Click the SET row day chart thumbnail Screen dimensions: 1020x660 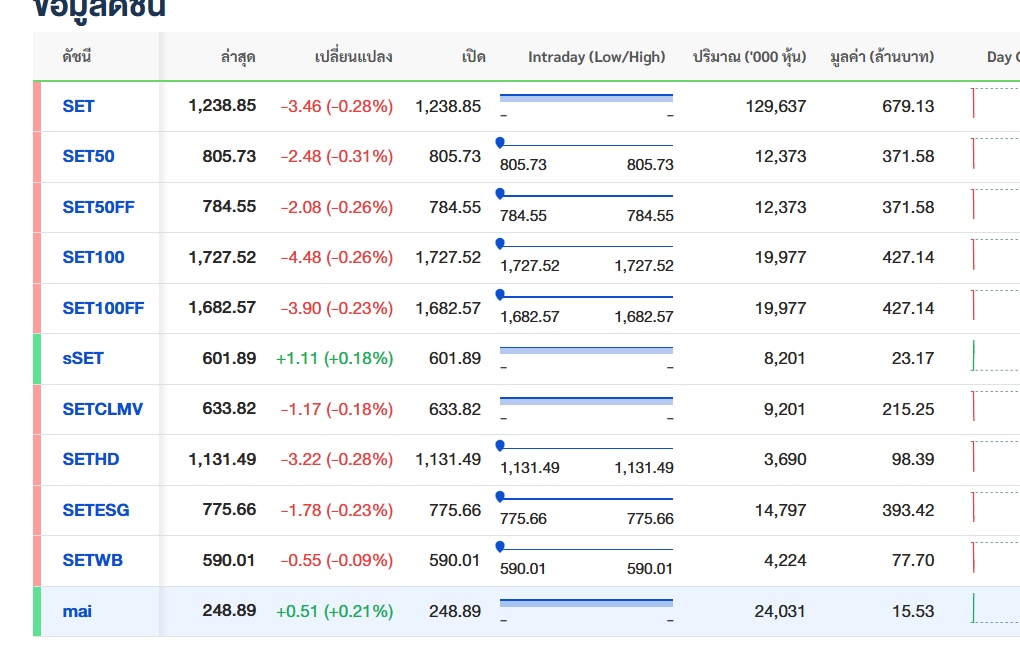point(995,103)
